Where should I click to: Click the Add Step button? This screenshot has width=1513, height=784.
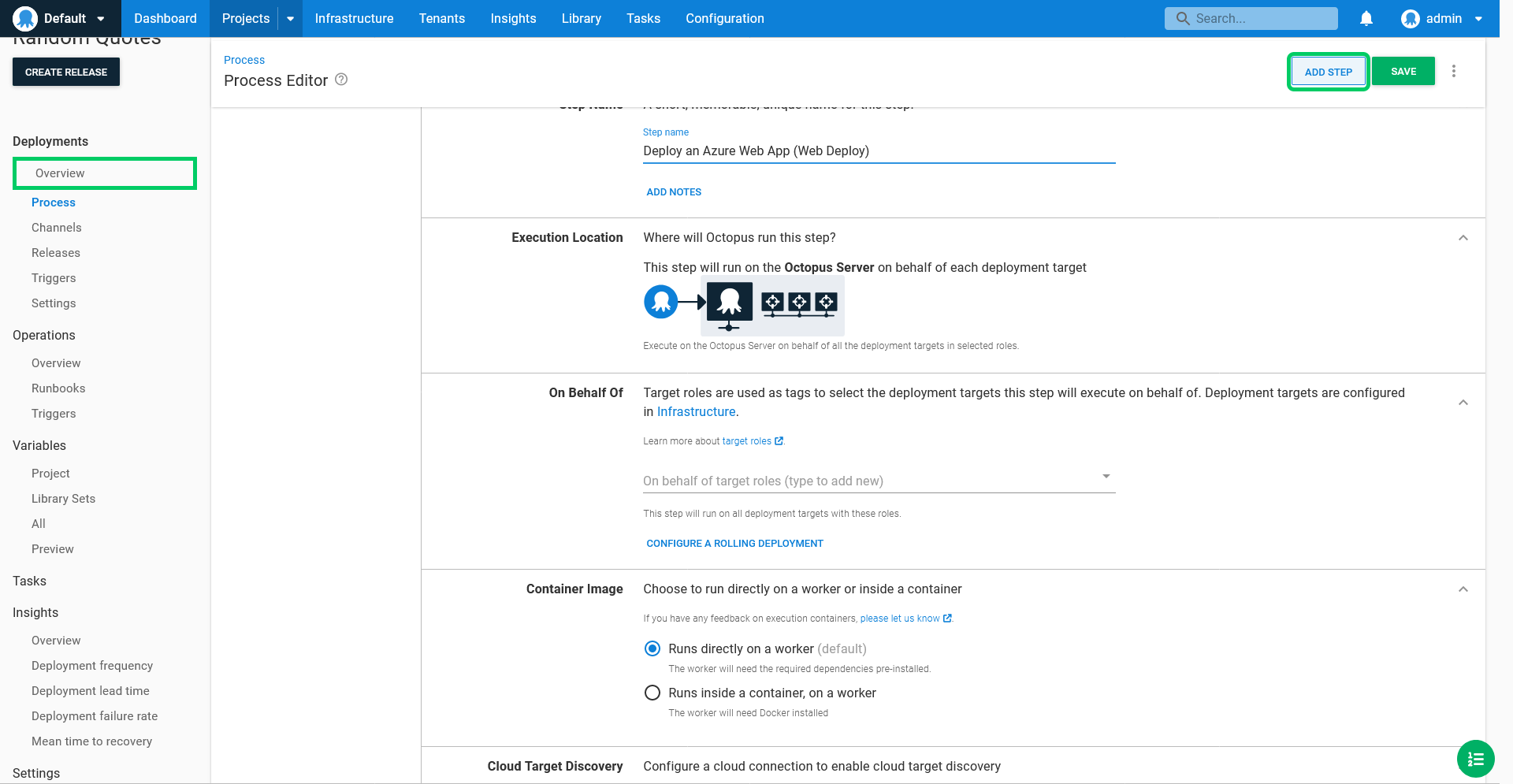pyautogui.click(x=1328, y=72)
